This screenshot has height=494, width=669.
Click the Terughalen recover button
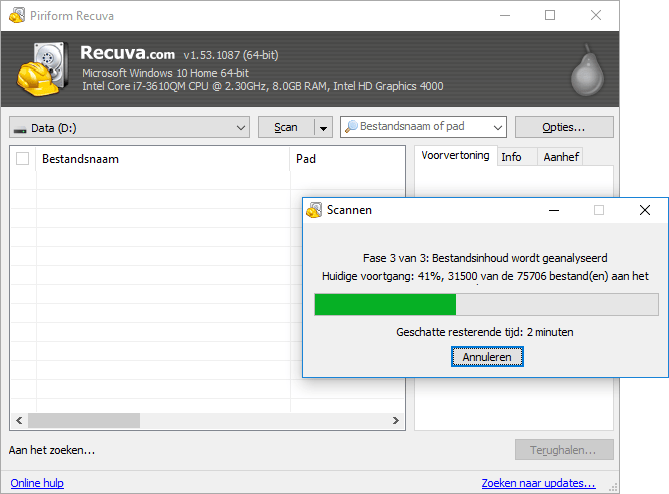pos(564,450)
